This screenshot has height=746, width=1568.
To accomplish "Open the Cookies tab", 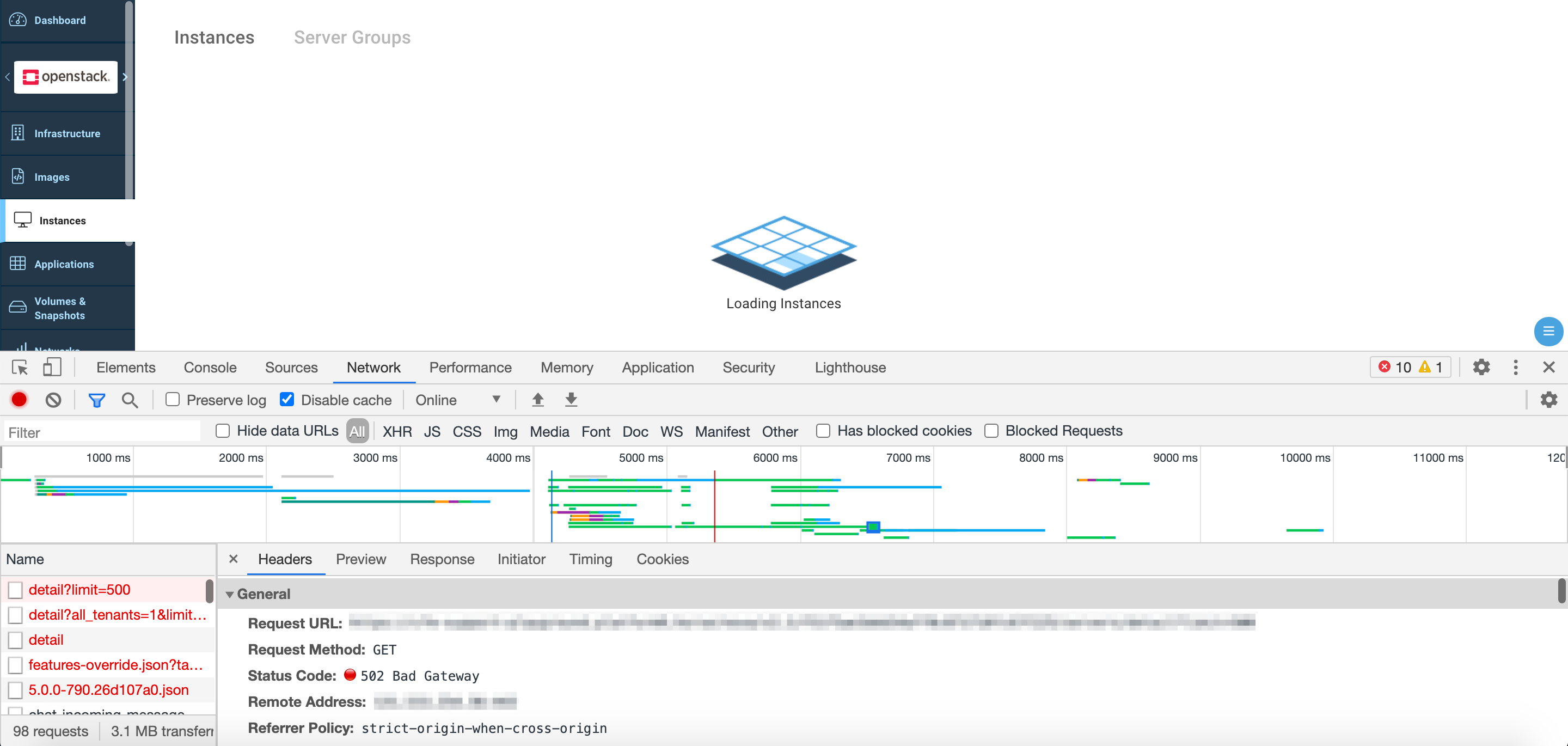I will coord(662,559).
